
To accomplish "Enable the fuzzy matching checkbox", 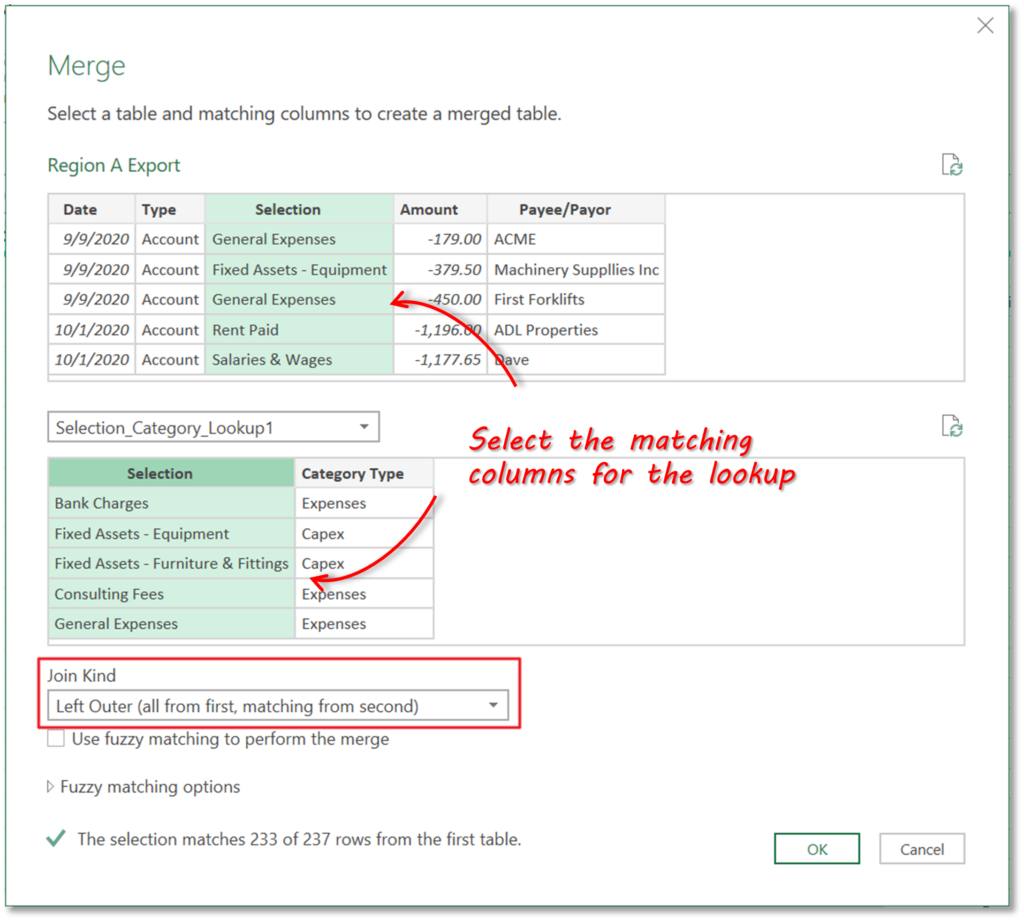I will (56, 739).
